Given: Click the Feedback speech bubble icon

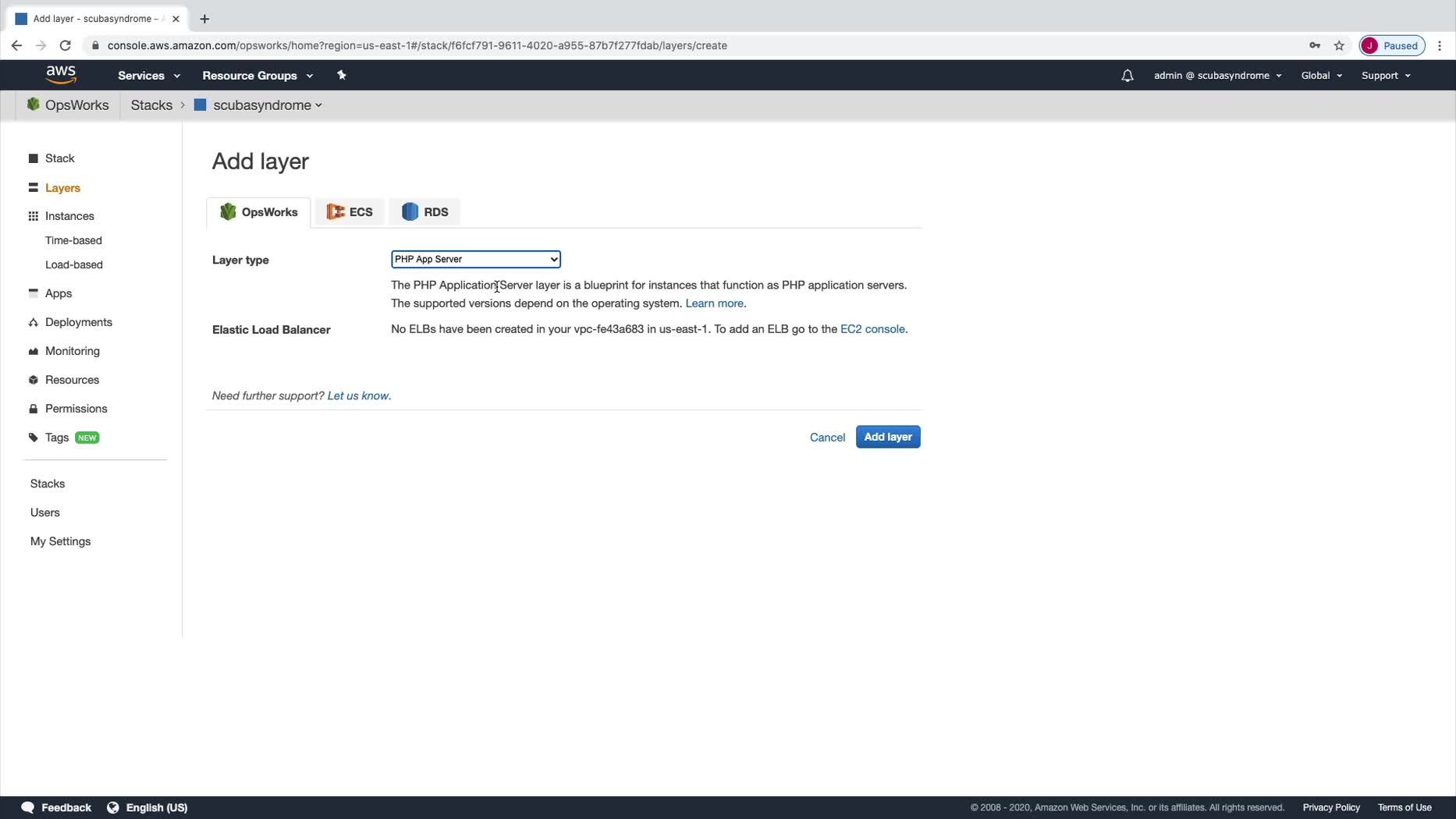Looking at the screenshot, I should tap(27, 807).
